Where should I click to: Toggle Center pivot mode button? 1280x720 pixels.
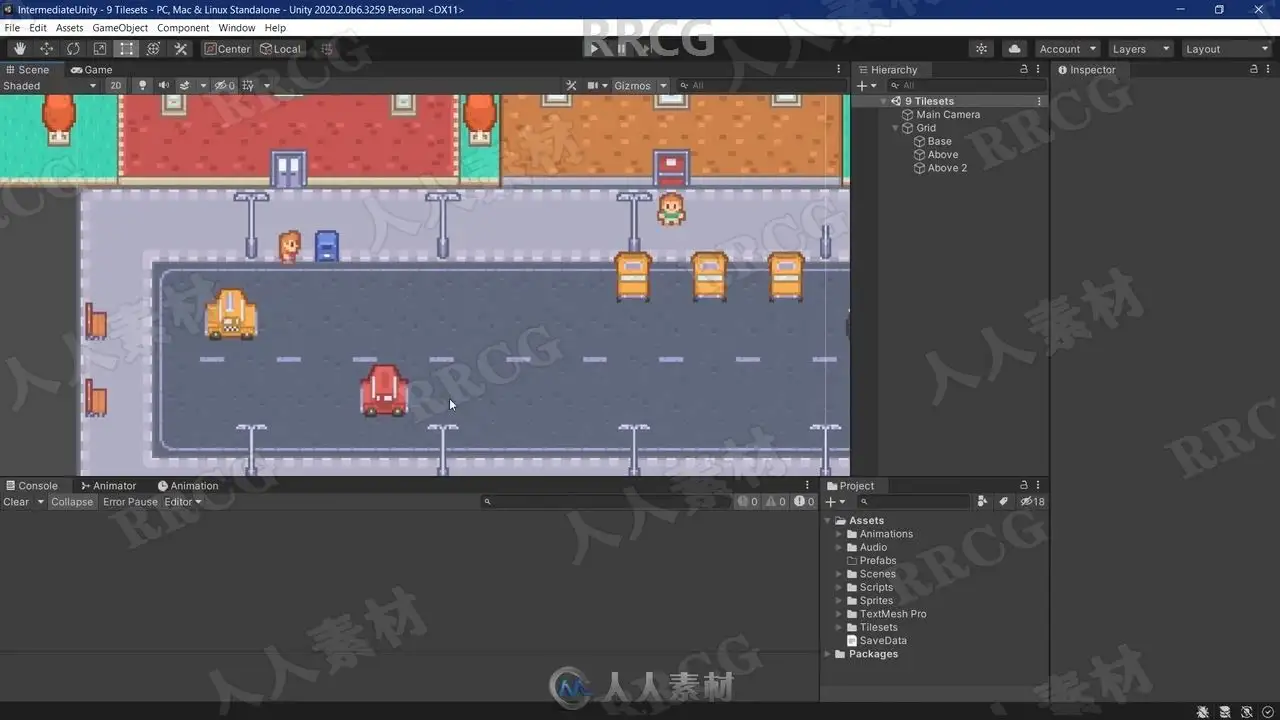pyautogui.click(x=228, y=49)
